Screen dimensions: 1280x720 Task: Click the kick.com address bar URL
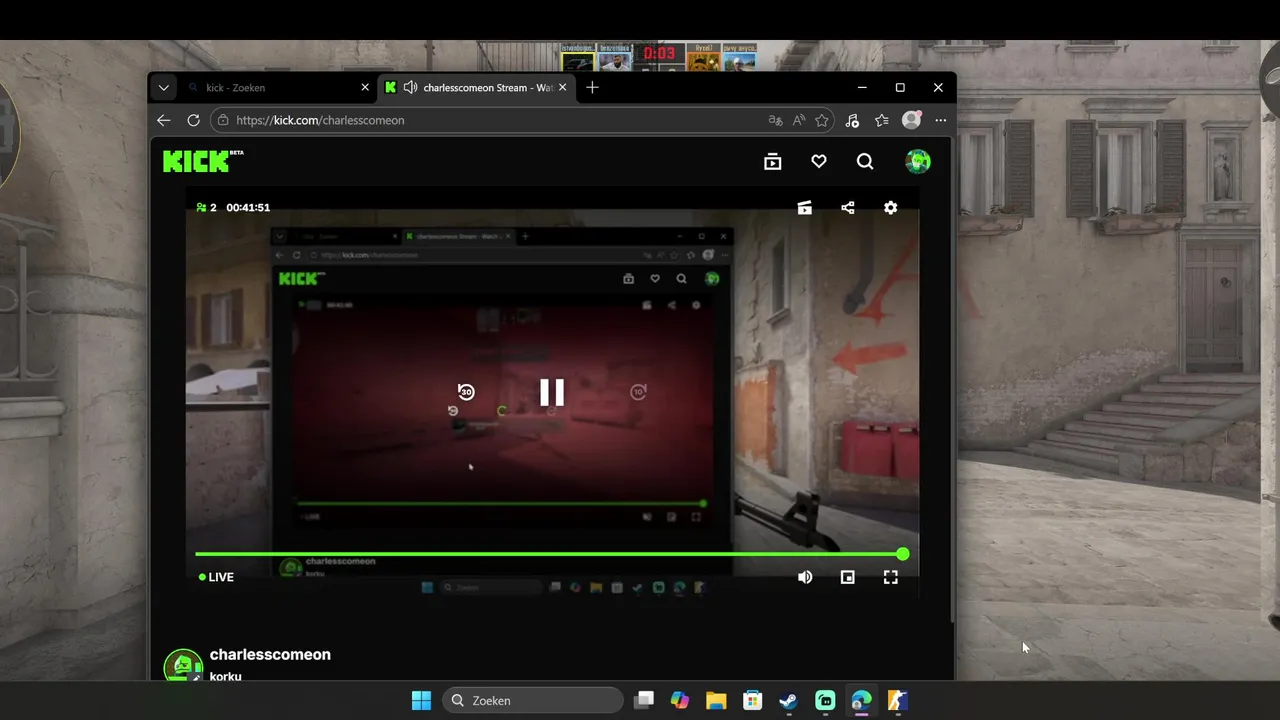[x=320, y=120]
